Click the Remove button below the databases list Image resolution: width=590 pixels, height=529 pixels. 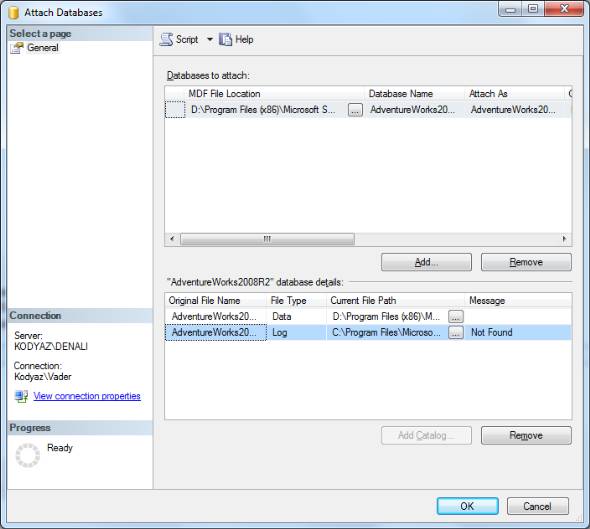tap(526, 262)
